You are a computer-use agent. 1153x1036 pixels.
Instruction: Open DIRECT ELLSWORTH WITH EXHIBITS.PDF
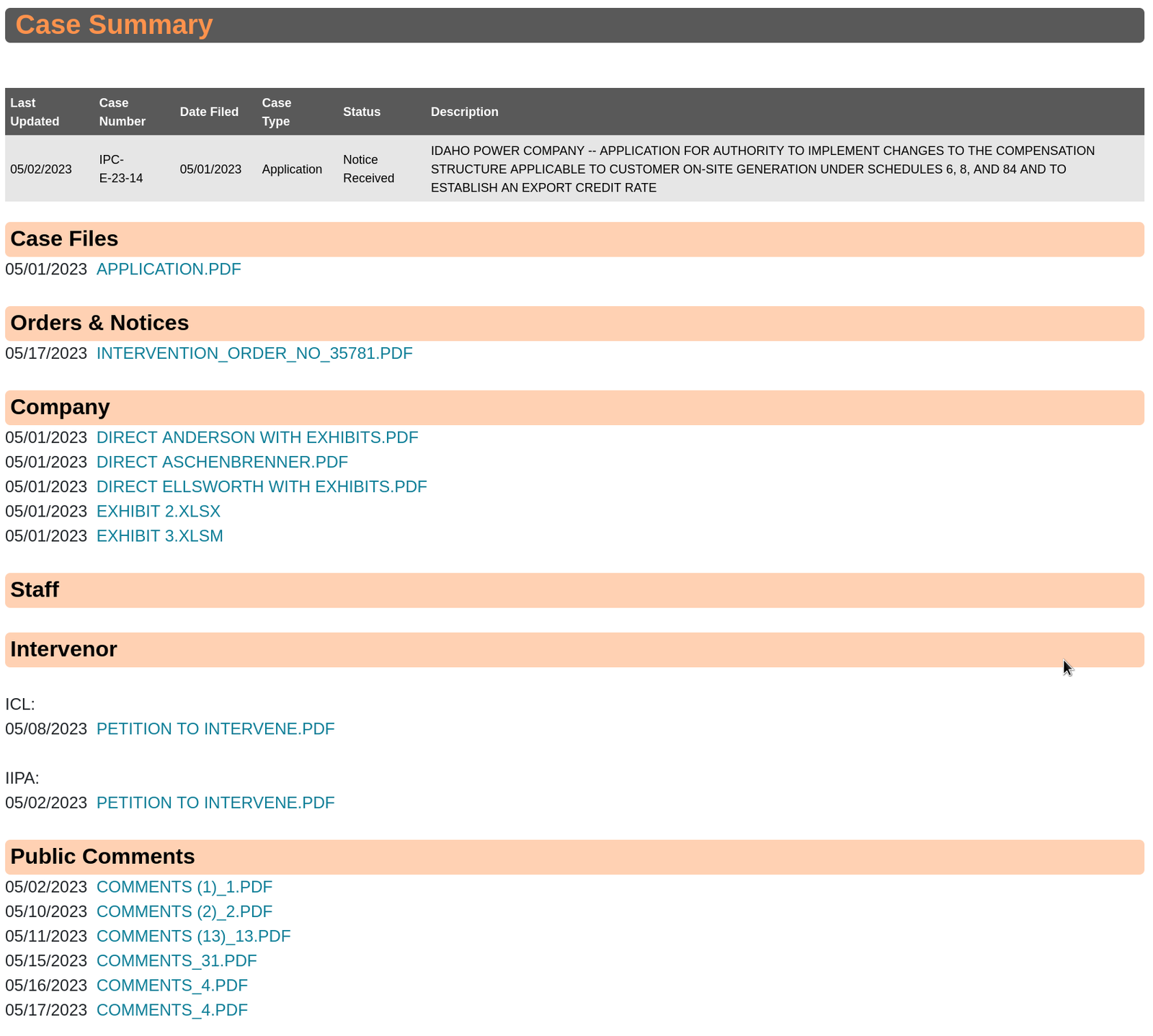coord(262,487)
